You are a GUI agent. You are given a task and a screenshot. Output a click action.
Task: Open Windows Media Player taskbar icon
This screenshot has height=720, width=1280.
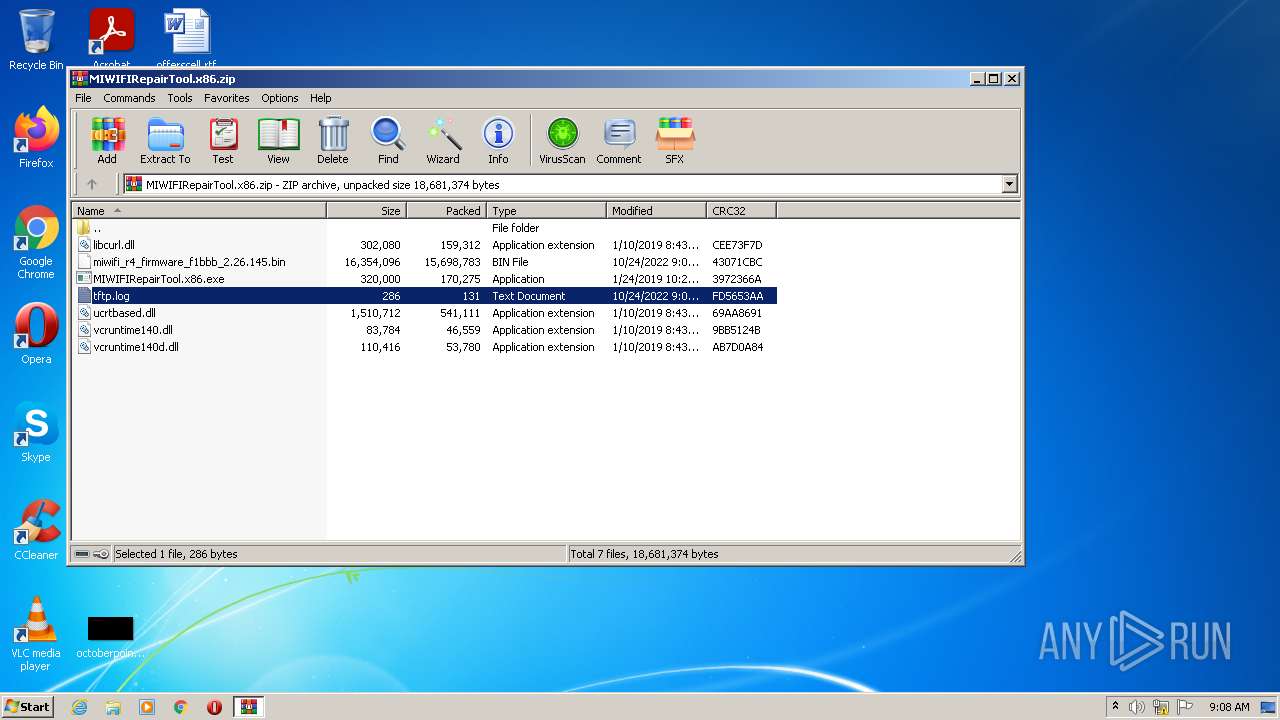147,707
